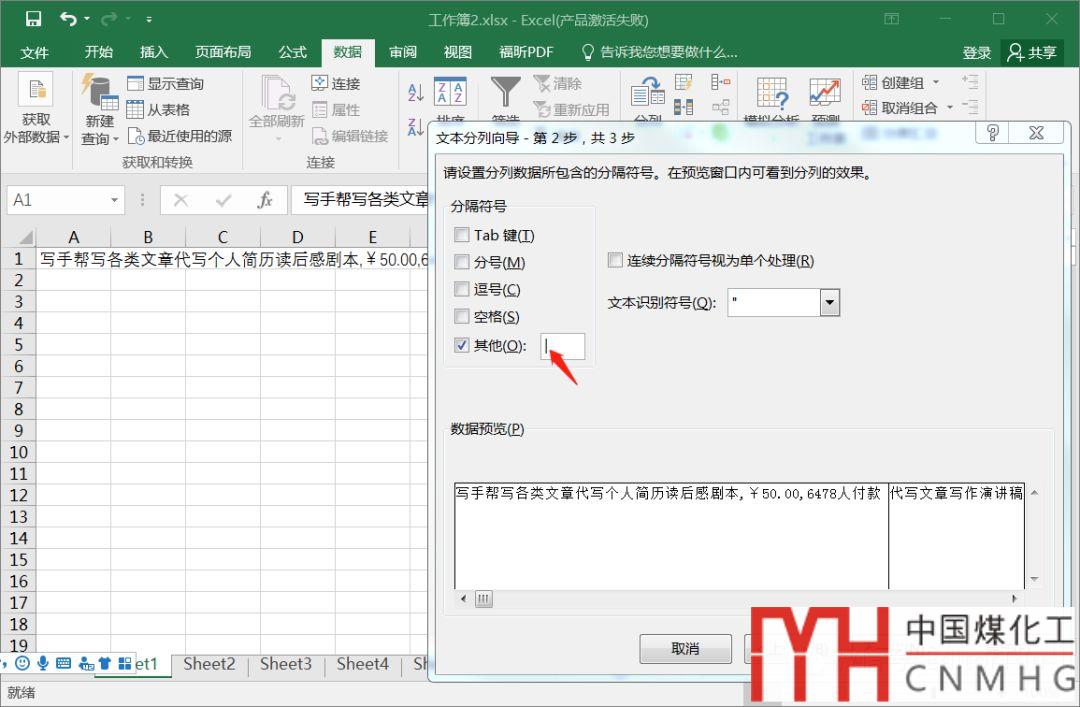Click the 其他 custom delimiter input field

click(x=563, y=346)
